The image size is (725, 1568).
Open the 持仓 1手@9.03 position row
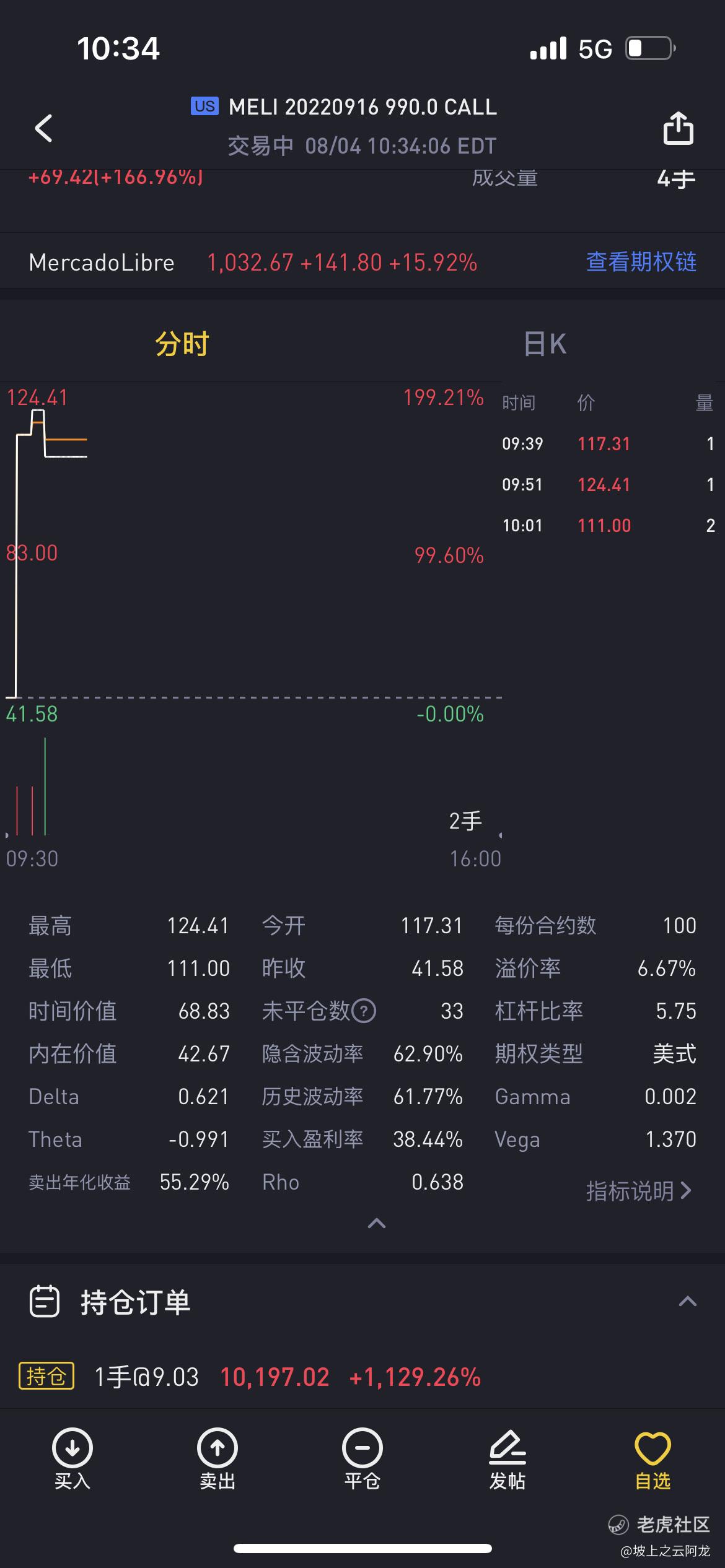[362, 1377]
